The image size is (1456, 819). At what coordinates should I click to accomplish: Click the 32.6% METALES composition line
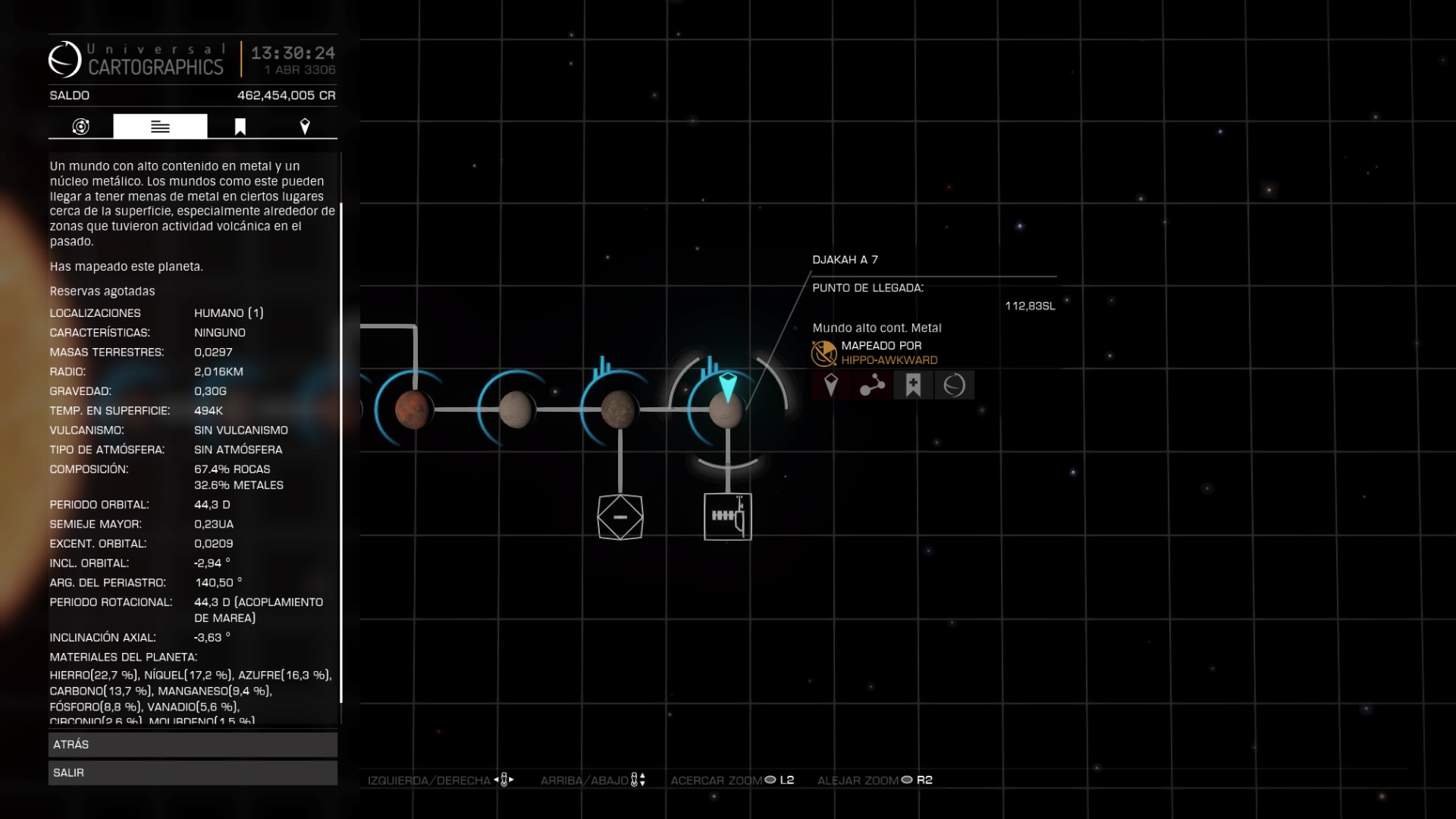(x=239, y=485)
